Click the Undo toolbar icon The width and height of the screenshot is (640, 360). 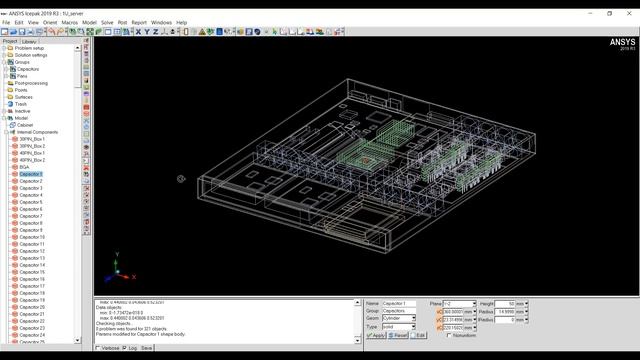click(x=51, y=31)
